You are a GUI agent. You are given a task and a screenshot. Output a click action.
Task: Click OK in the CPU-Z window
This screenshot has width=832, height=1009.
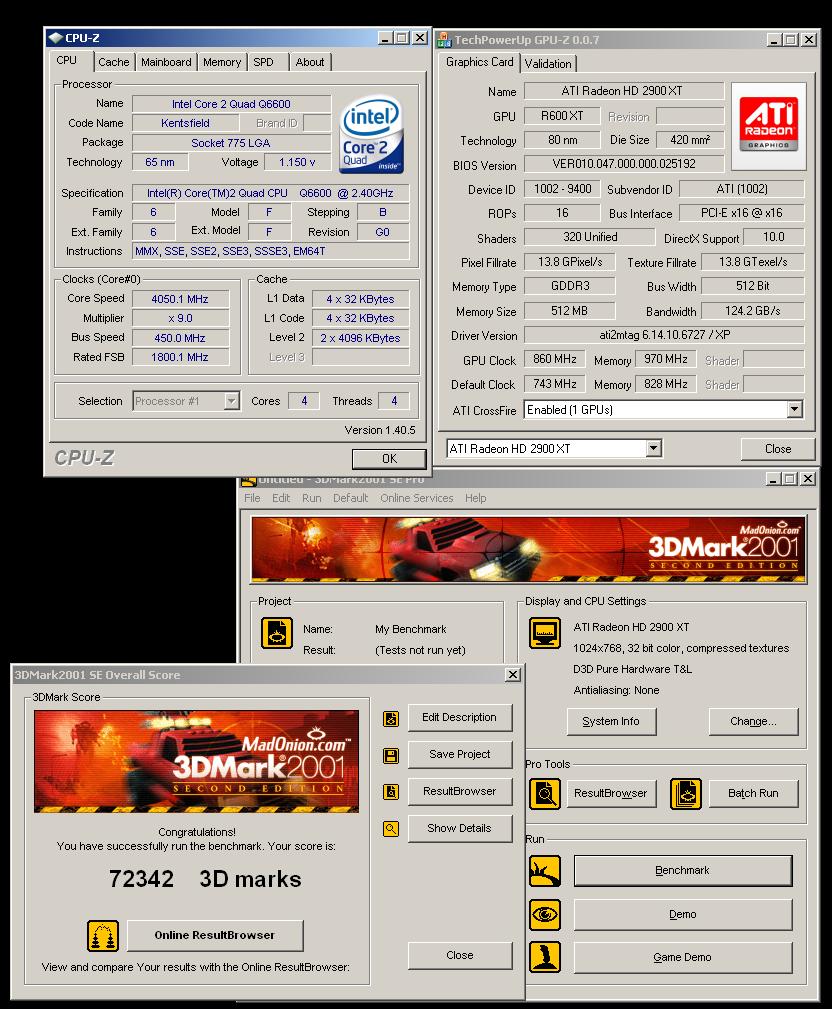coord(389,459)
